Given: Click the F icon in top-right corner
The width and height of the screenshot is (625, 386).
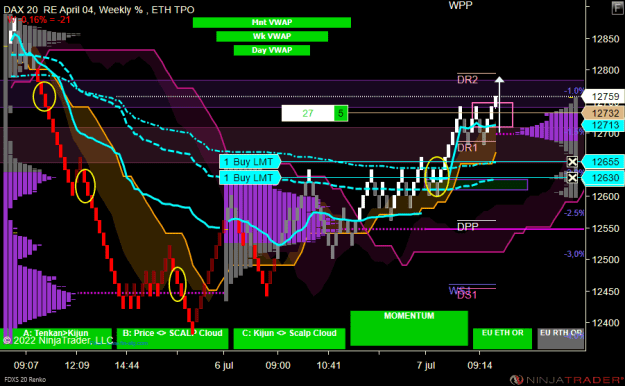Looking at the screenshot, I should 618,8.
